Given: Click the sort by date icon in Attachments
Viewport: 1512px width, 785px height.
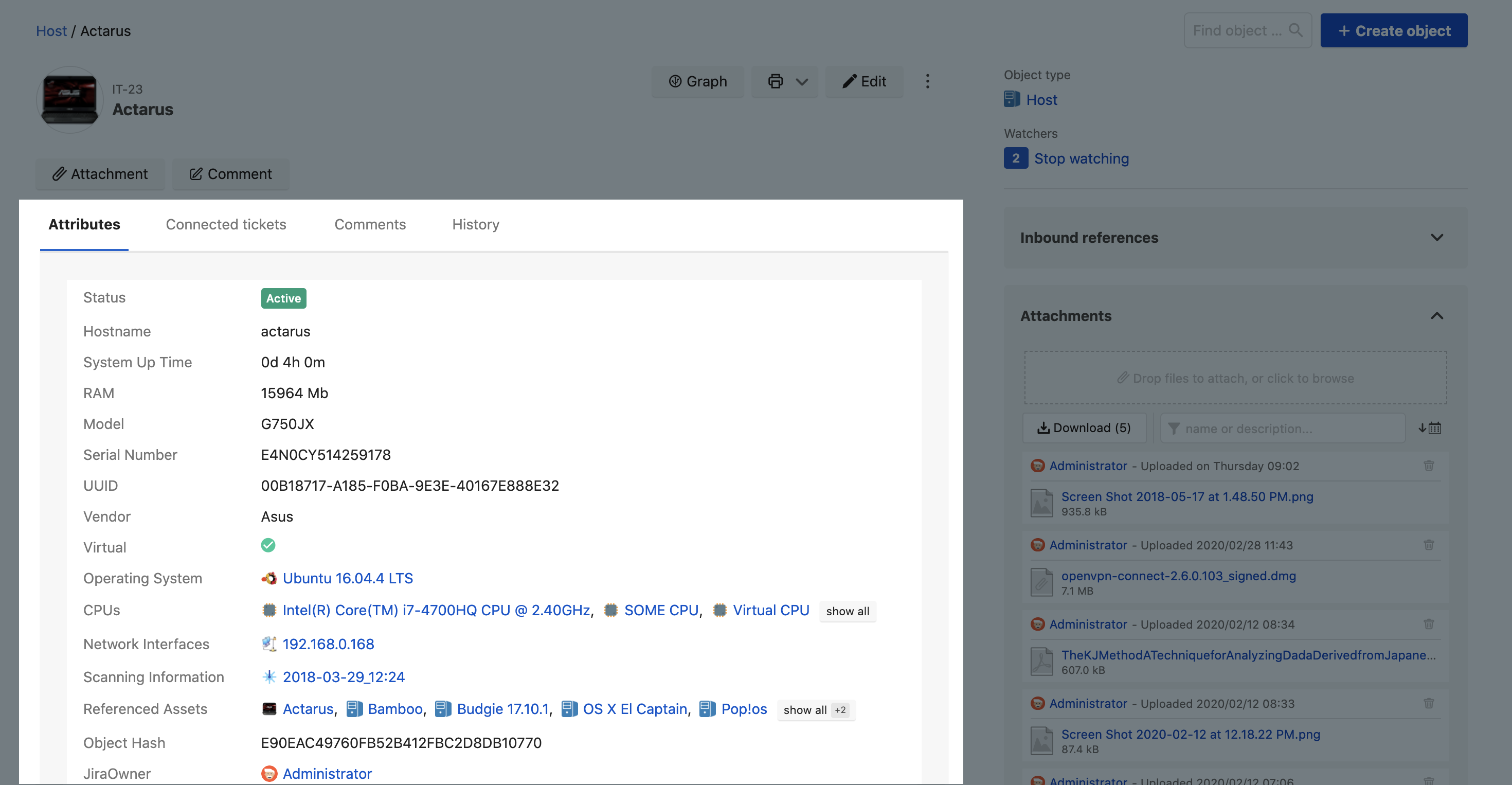Looking at the screenshot, I should click(x=1429, y=428).
